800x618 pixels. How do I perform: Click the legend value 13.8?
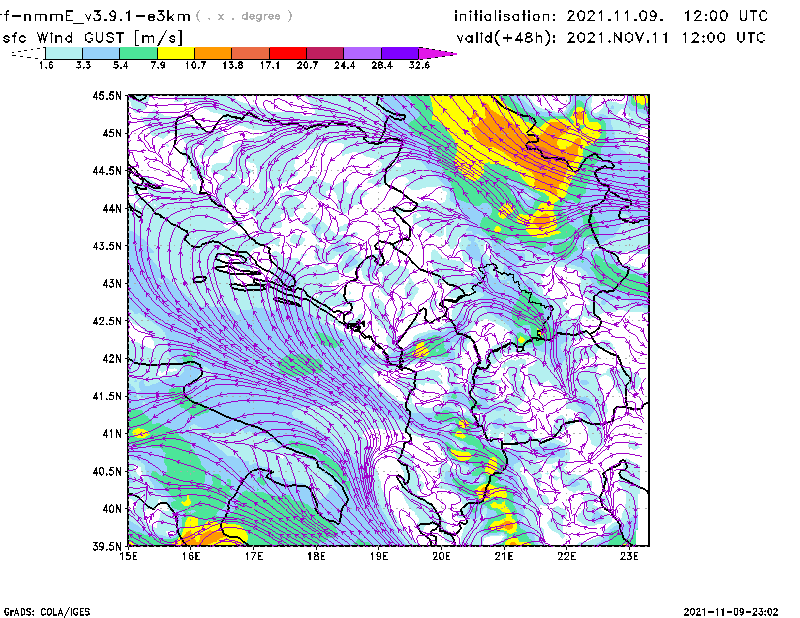[x=232, y=65]
